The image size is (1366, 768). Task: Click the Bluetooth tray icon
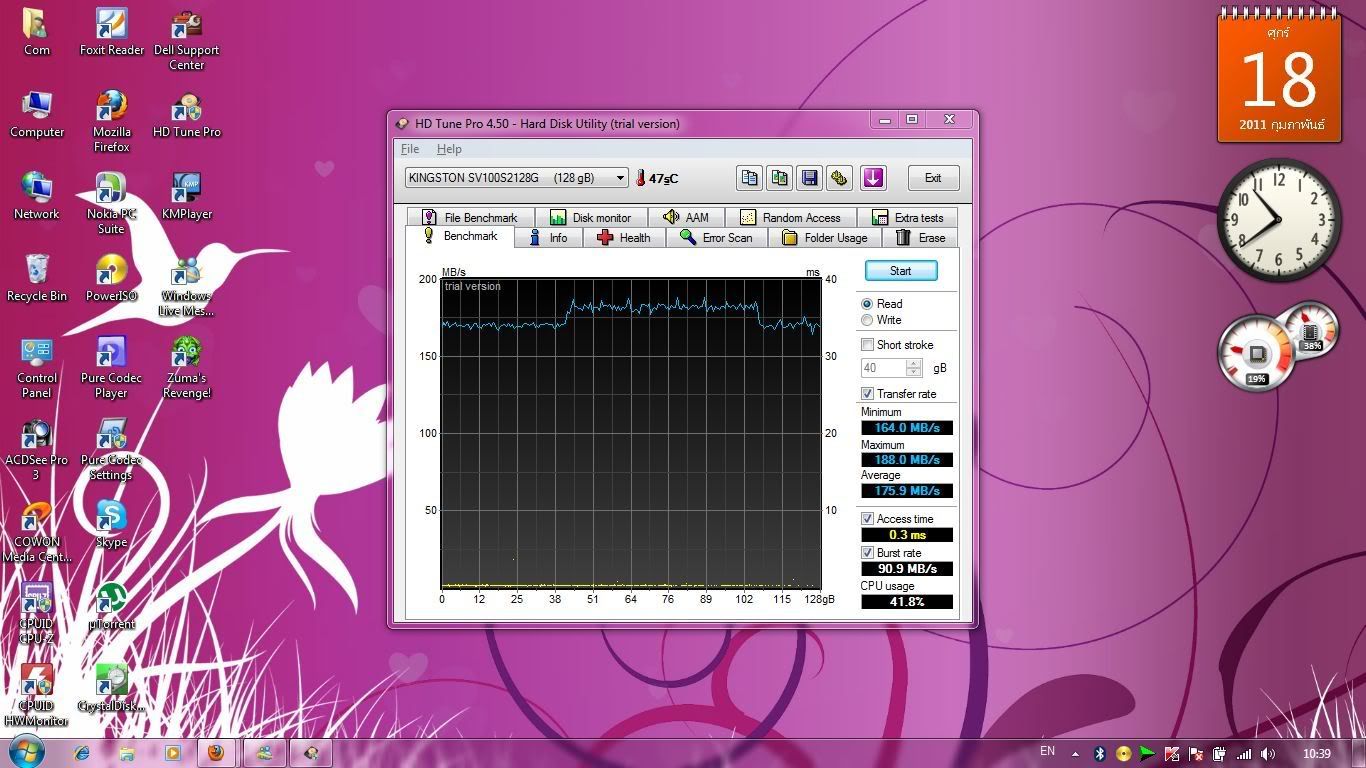tap(1099, 754)
